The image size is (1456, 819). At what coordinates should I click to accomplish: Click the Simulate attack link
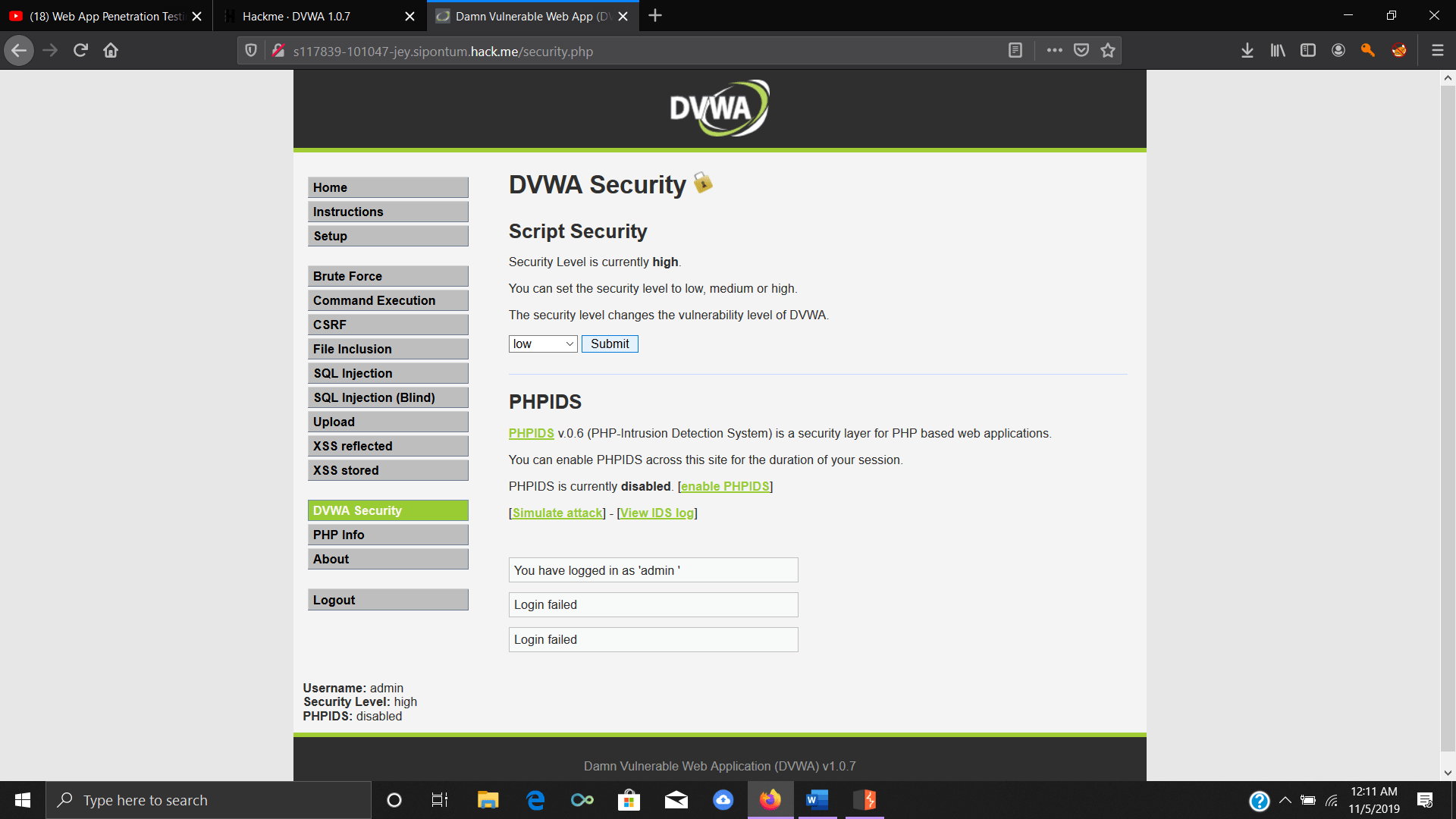[x=557, y=513]
